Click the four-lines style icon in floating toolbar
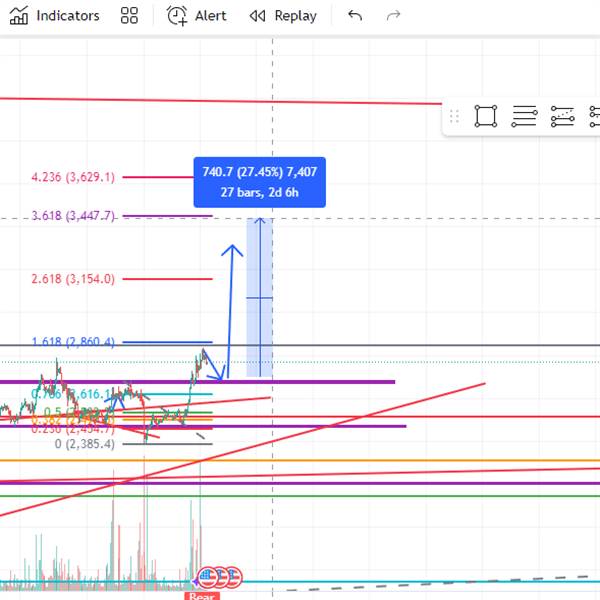600x600 pixels. (x=524, y=116)
